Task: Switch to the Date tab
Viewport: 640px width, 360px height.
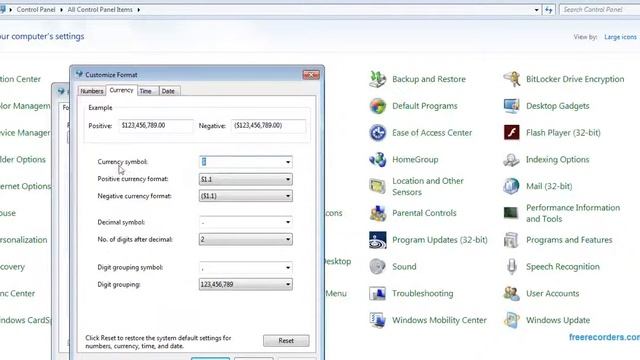Action: coord(168,91)
